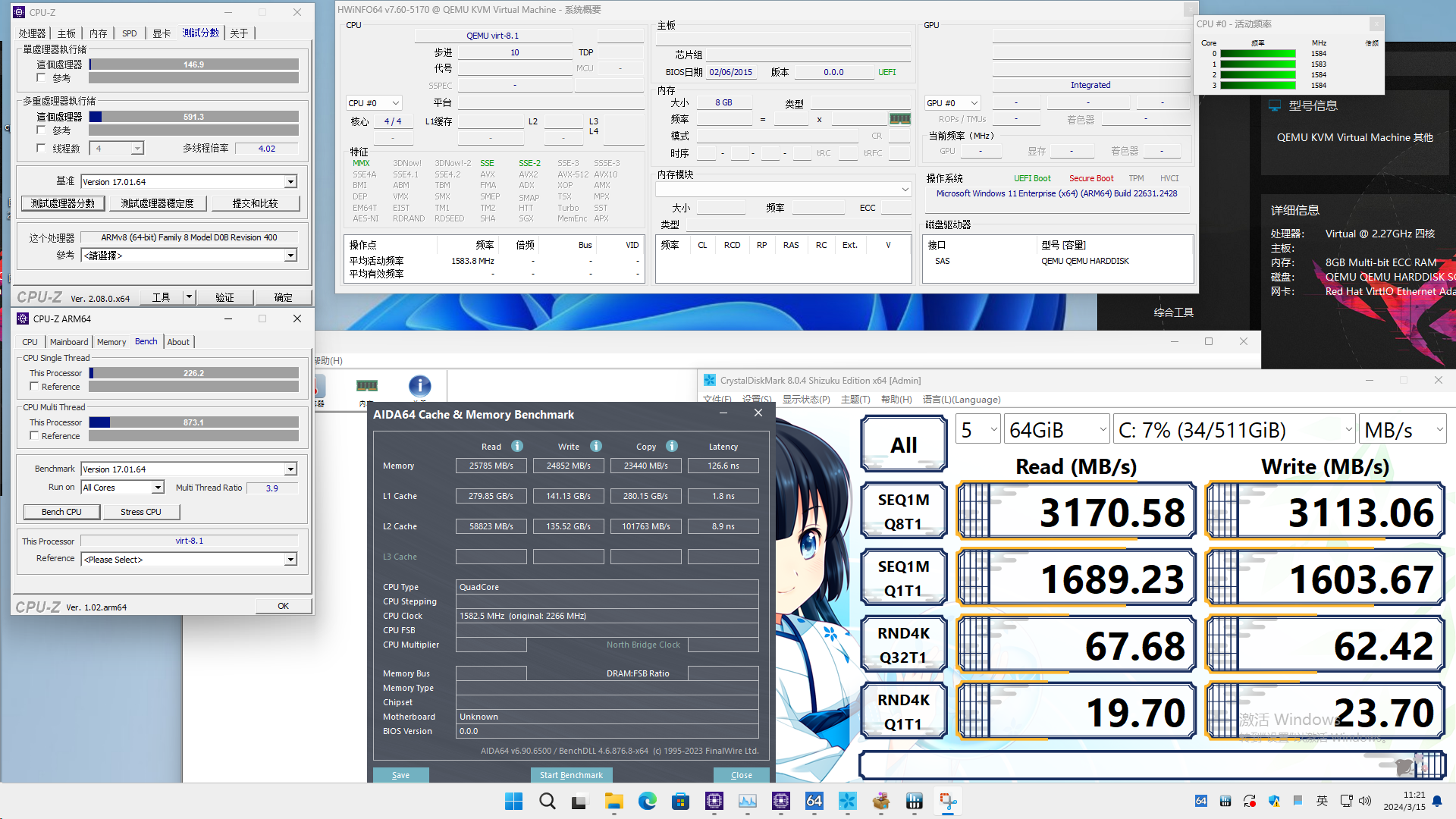Click the memory module icon in HWiNFO toolbar
Screen dimensions: 1456x819
coord(367,386)
